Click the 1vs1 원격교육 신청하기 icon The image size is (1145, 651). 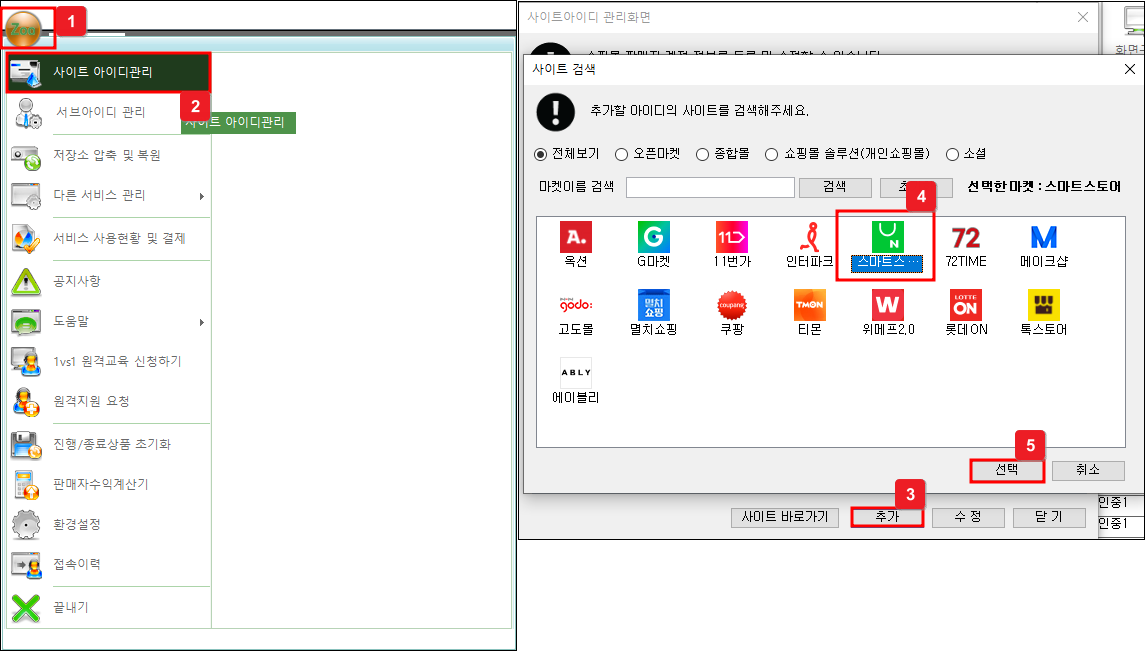pos(26,361)
